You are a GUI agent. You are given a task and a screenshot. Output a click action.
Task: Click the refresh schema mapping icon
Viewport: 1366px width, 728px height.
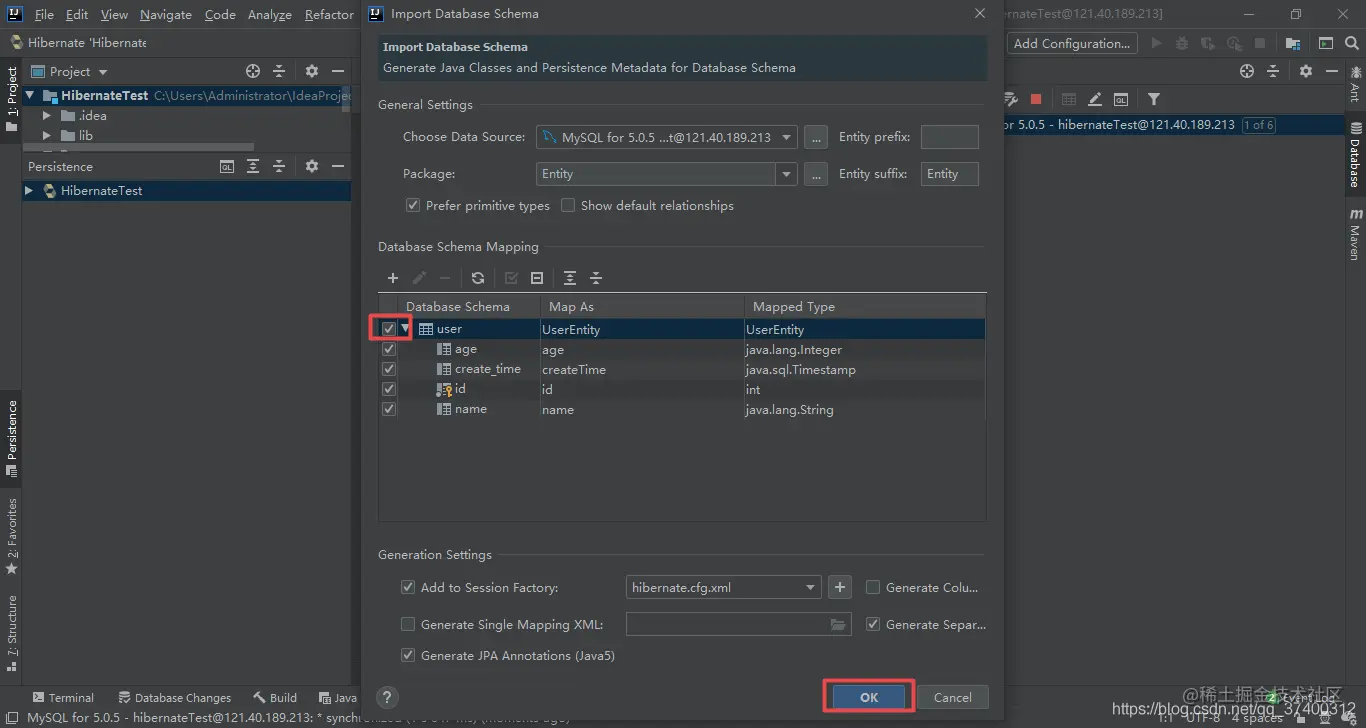(478, 278)
